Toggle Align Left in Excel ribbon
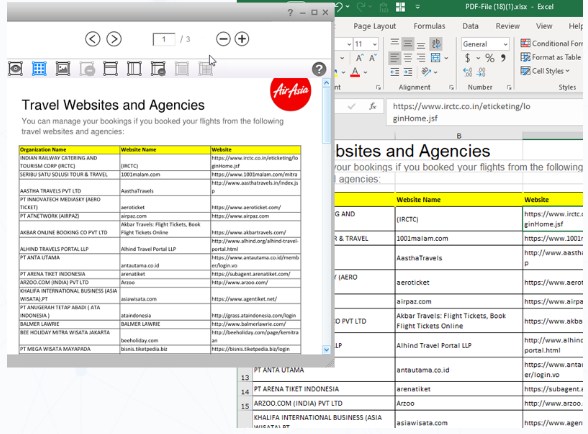Image resolution: width=588 pixels, height=434 pixels. pos(394,58)
